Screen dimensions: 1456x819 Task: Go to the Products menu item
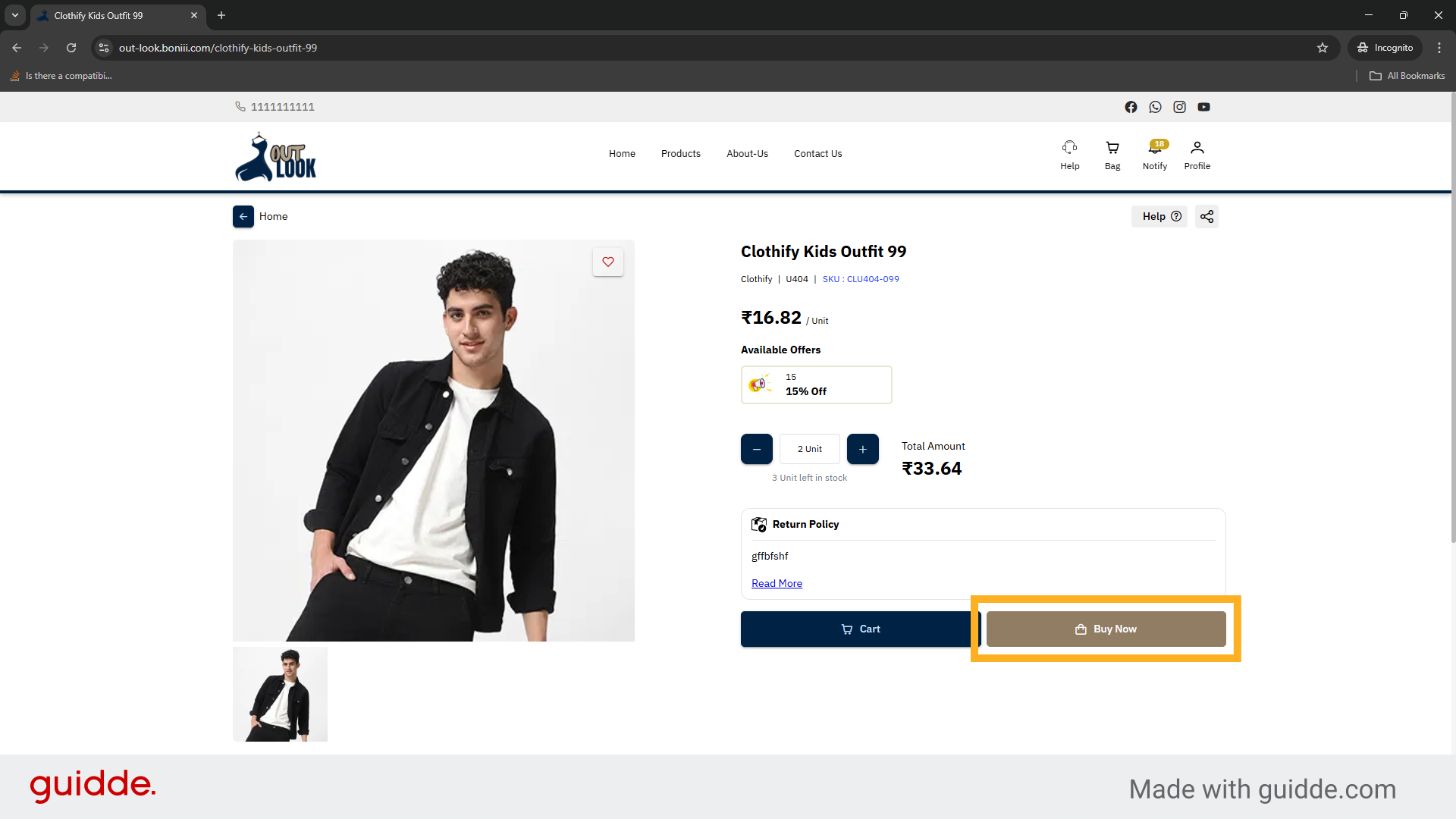pos(680,154)
